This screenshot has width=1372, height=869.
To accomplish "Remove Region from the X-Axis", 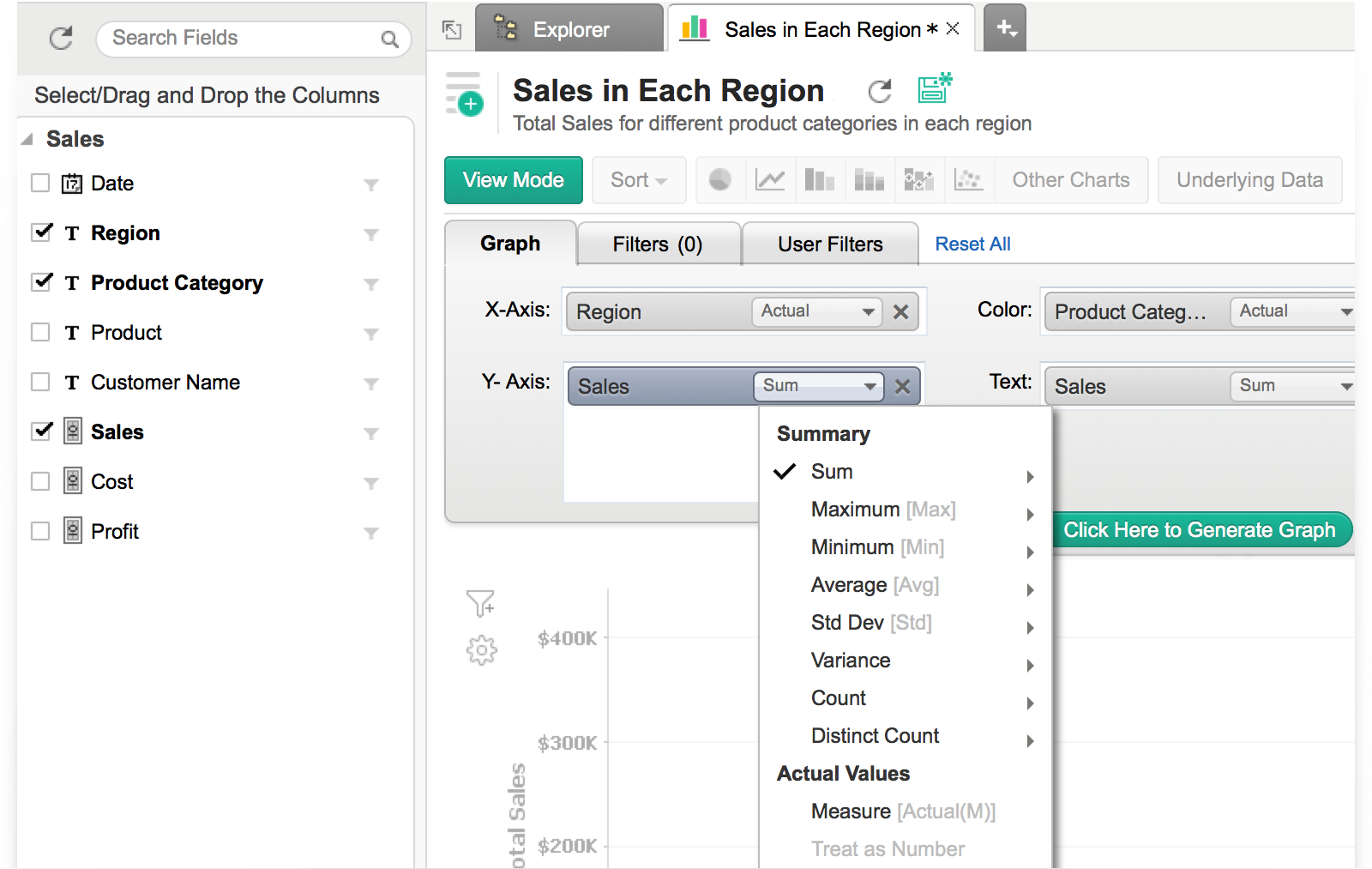I will [900, 312].
